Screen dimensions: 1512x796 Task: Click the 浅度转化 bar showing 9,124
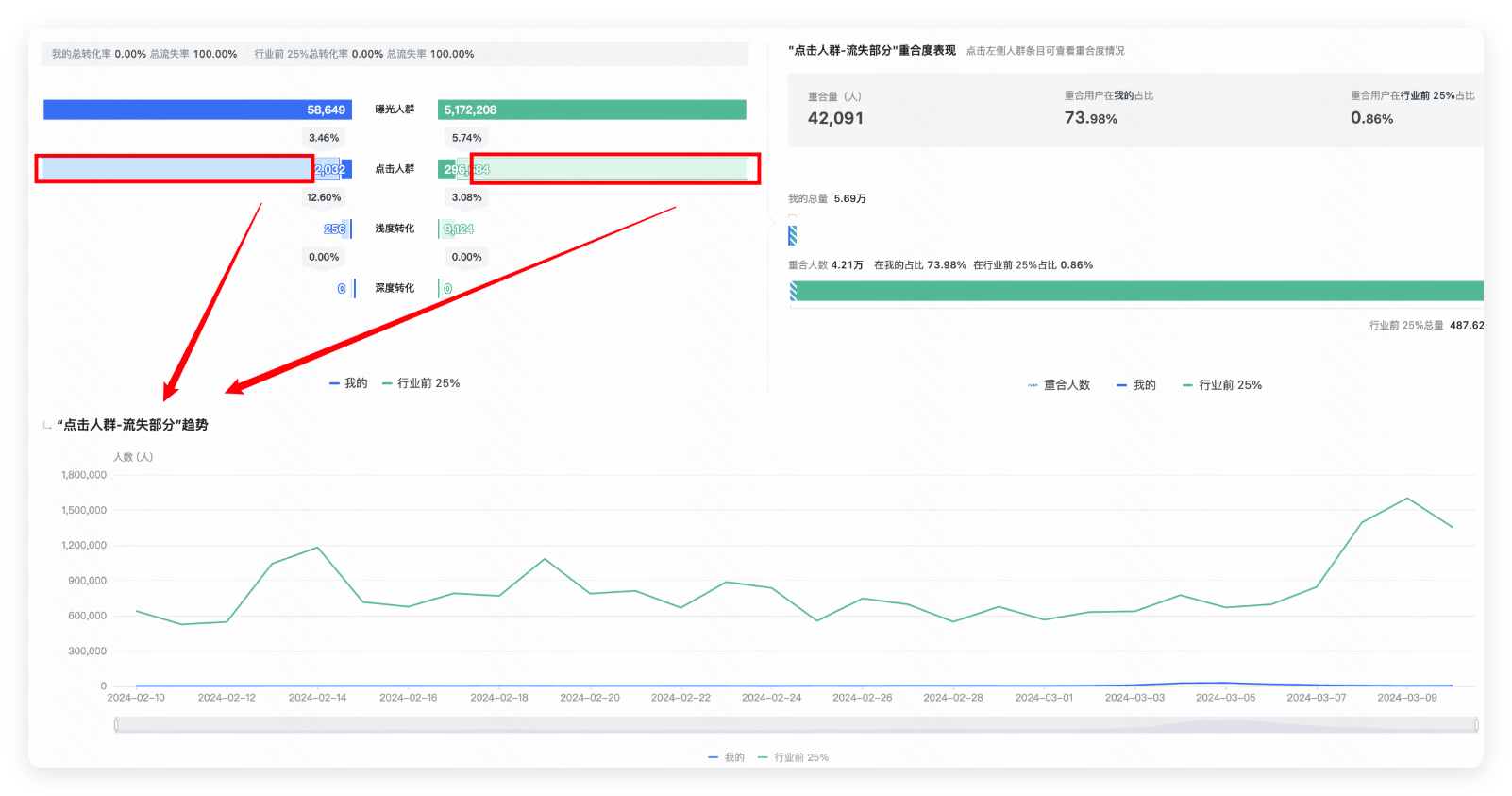click(458, 229)
